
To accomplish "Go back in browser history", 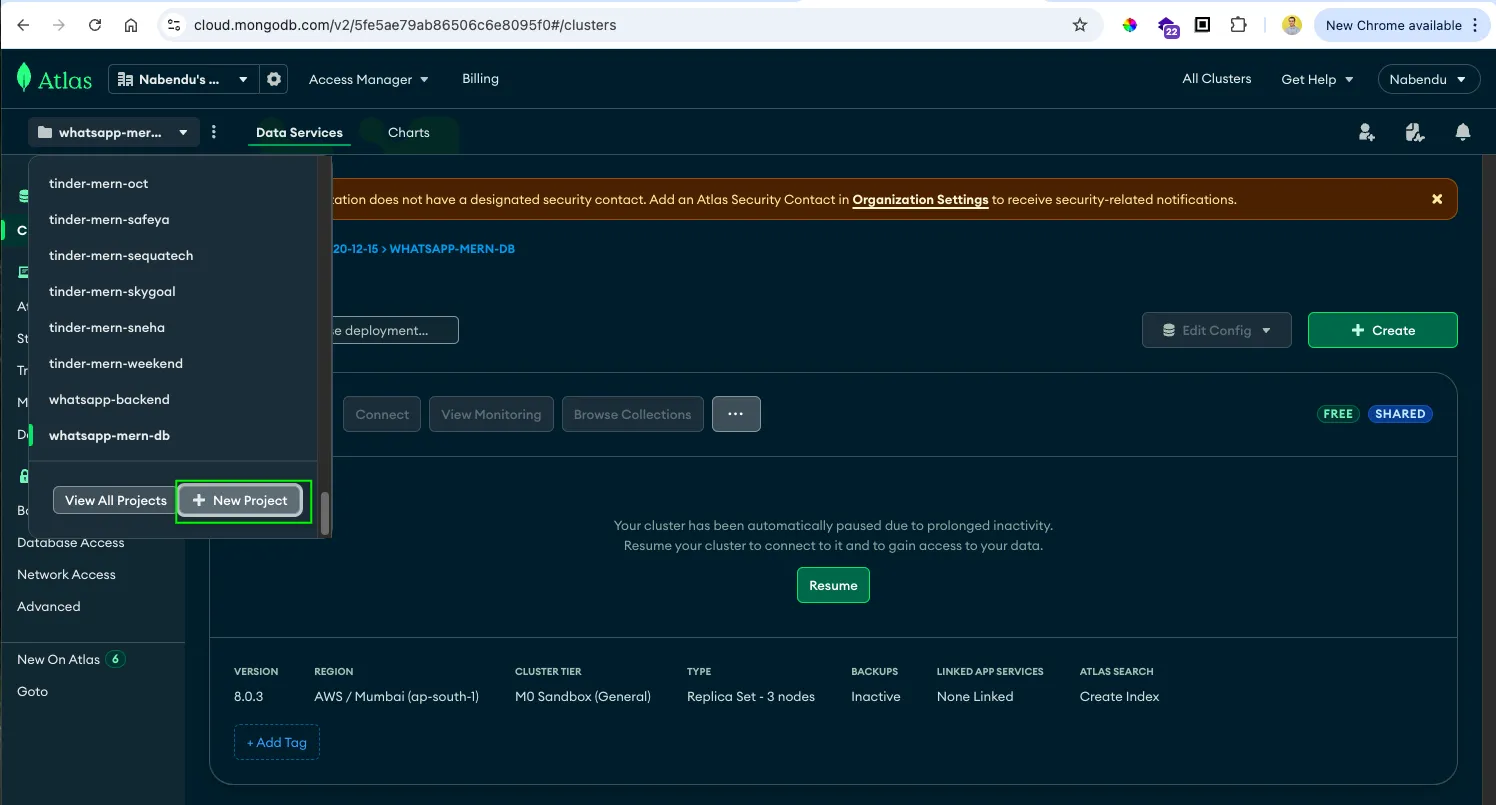I will (24, 25).
